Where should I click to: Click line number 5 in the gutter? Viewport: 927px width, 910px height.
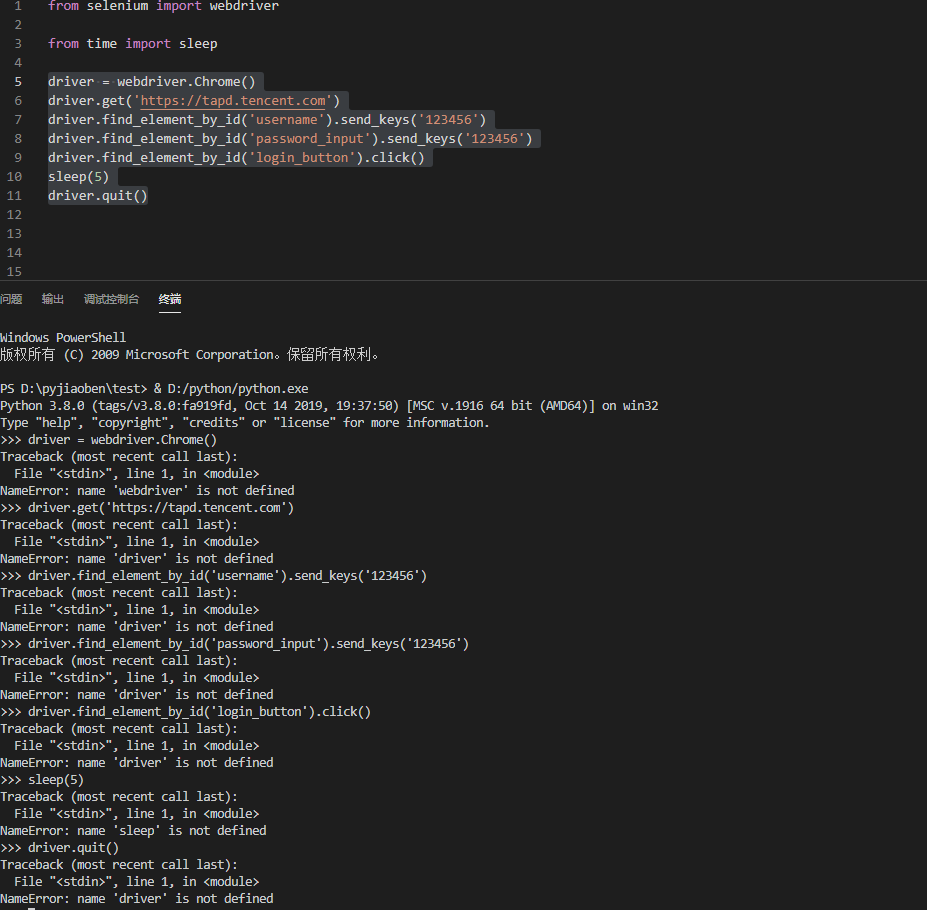pyautogui.click(x=18, y=82)
